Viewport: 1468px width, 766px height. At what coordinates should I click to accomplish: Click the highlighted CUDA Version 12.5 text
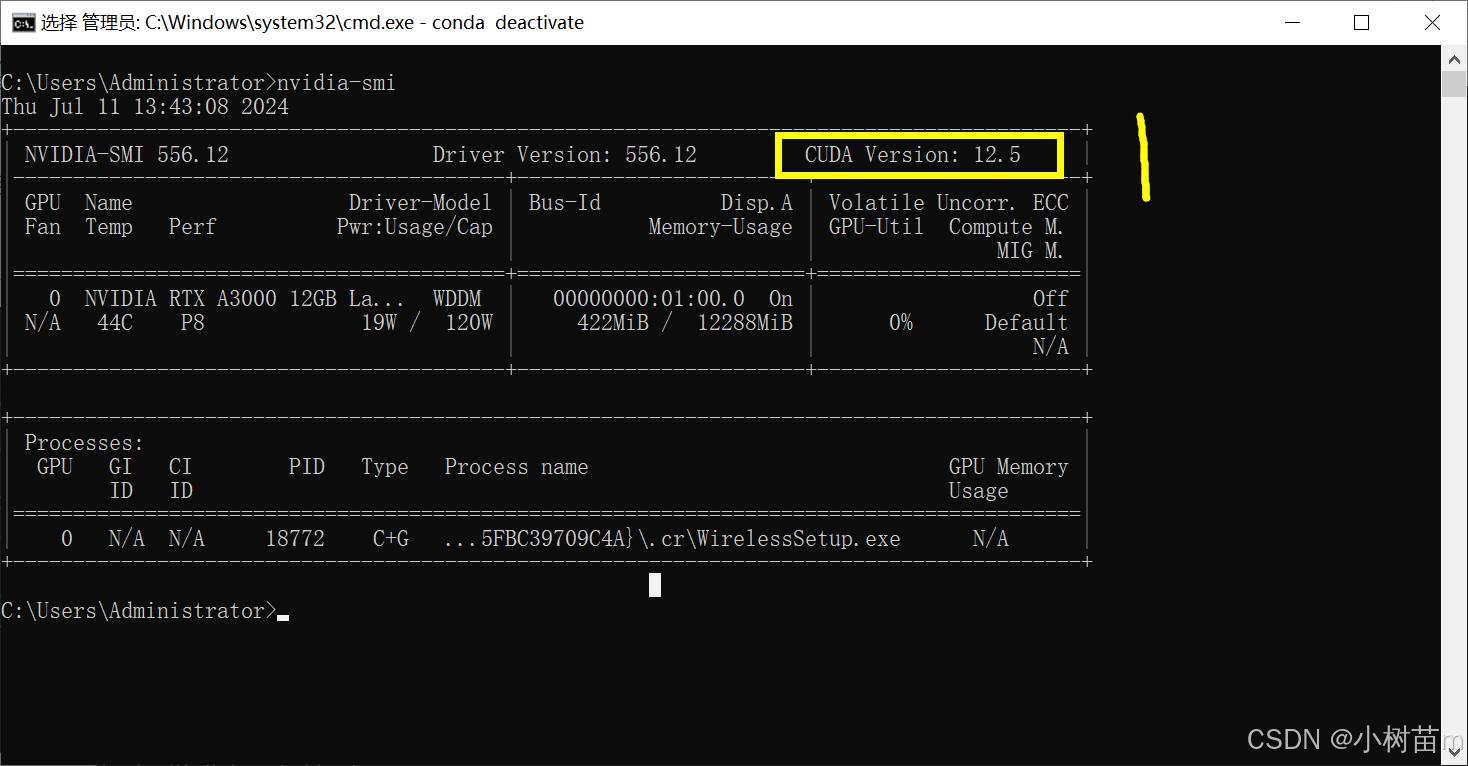tap(913, 155)
